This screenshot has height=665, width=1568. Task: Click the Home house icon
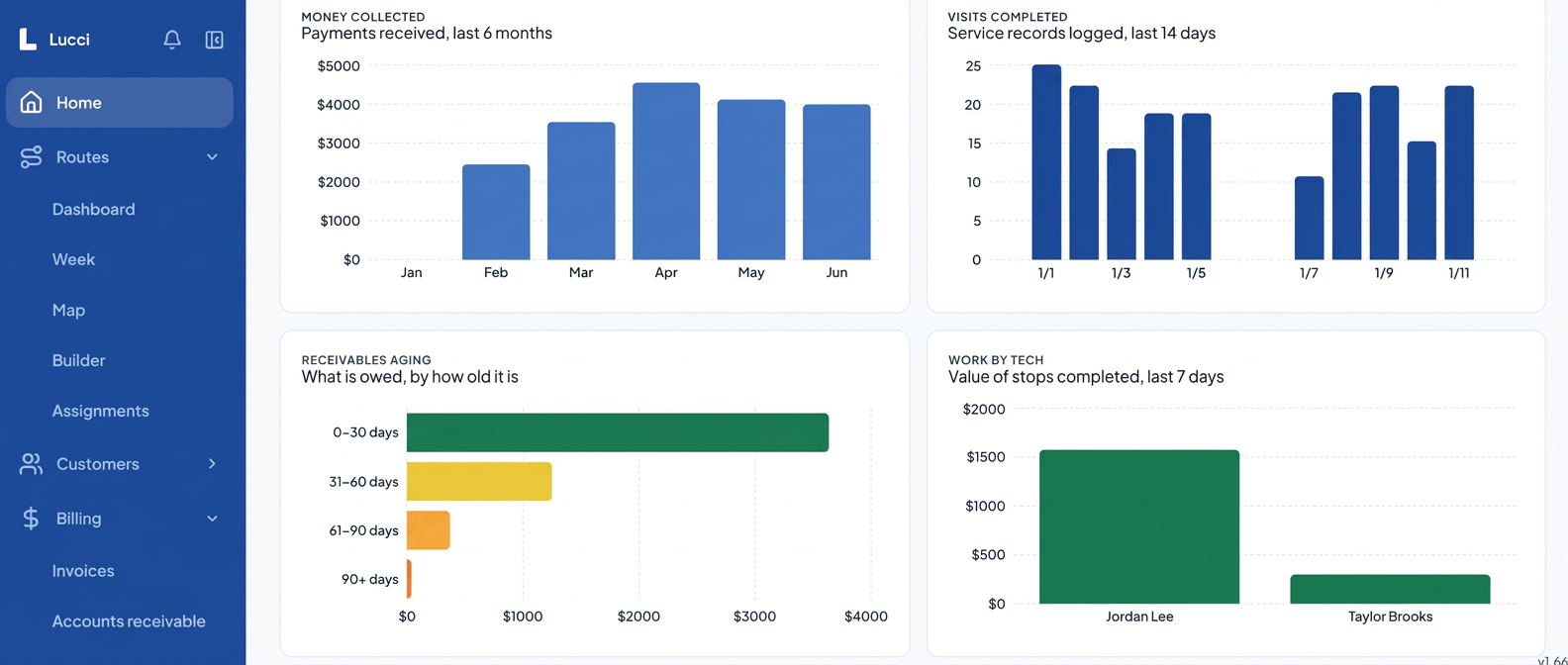coord(31,102)
